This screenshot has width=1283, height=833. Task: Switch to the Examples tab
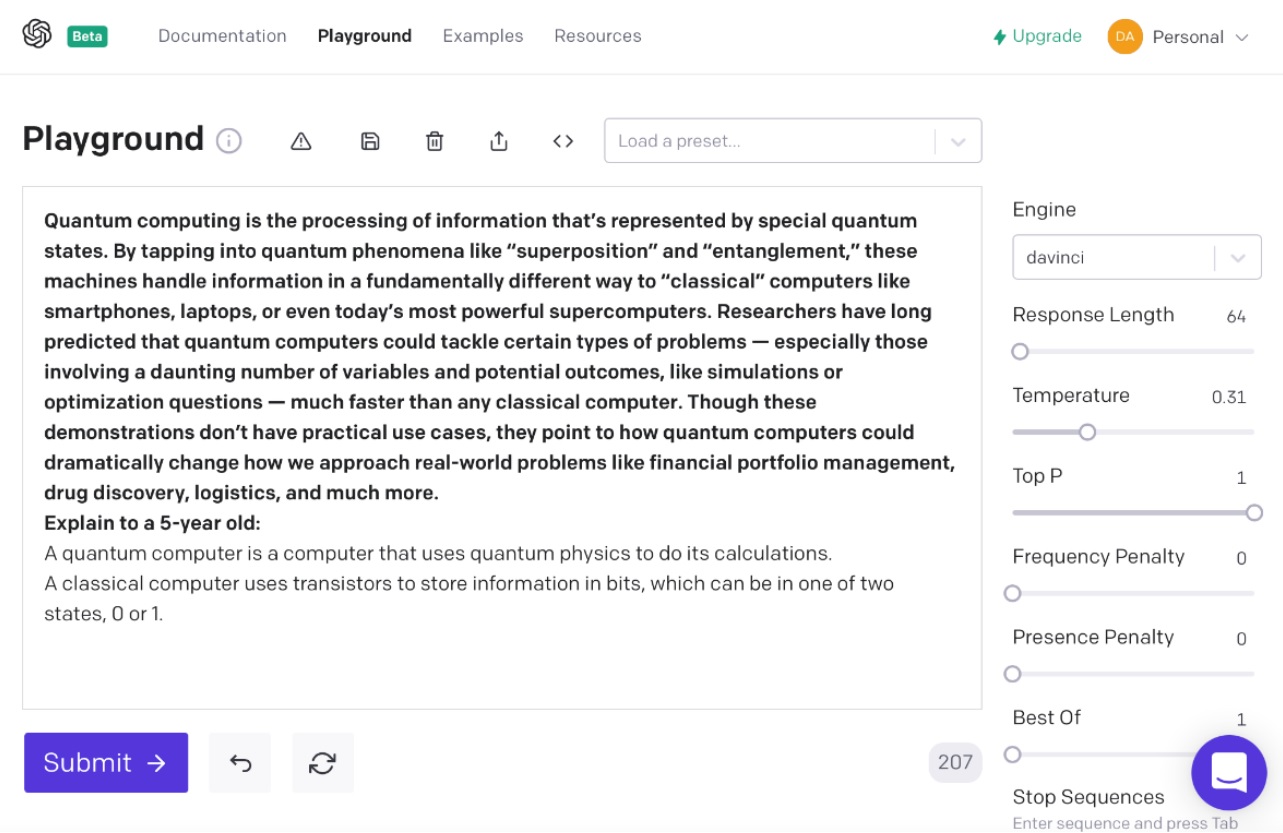pyautogui.click(x=483, y=36)
